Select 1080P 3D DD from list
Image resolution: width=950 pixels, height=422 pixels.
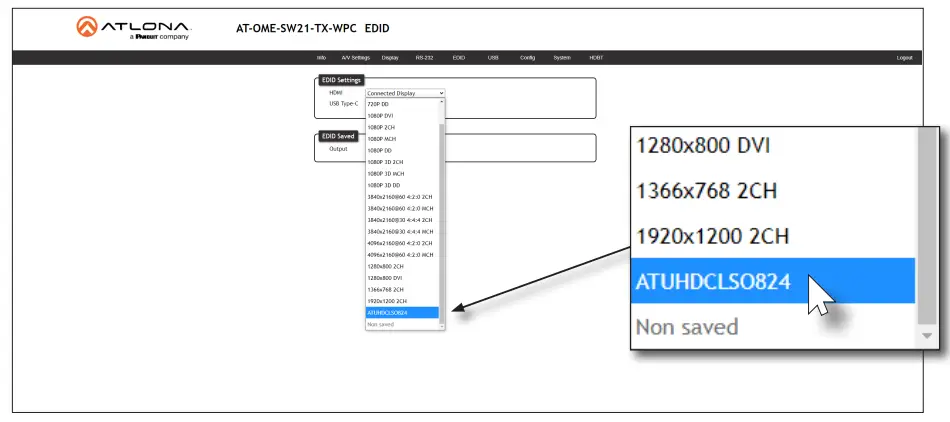[x=402, y=185]
